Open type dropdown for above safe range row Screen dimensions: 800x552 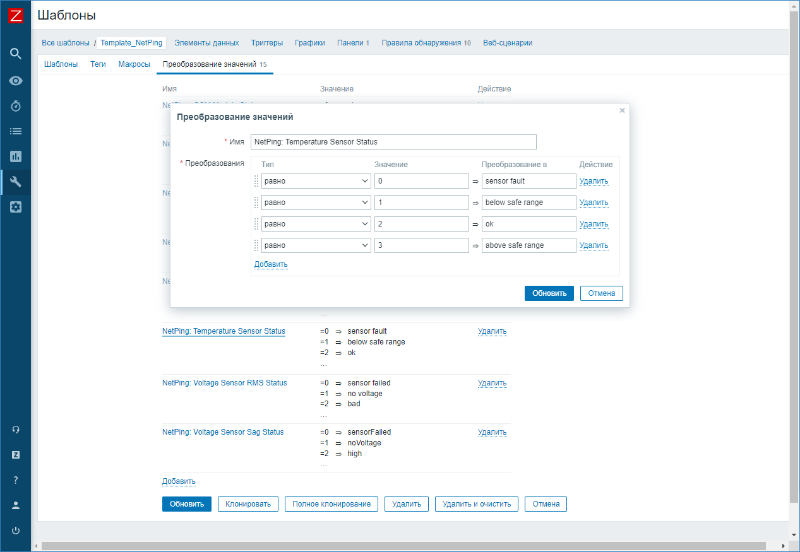(x=316, y=245)
